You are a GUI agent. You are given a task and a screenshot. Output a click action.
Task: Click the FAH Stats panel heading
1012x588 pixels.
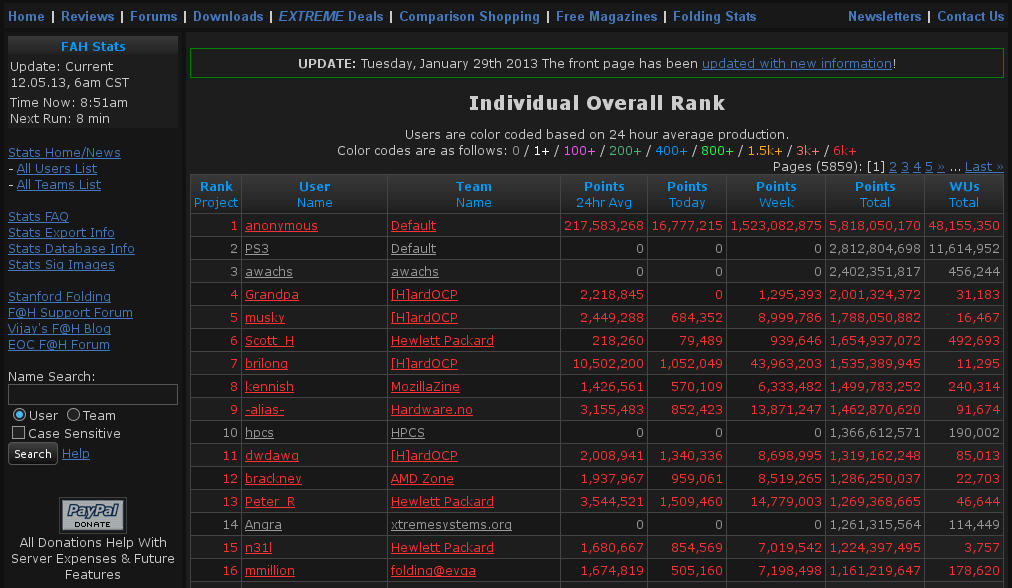pos(93,46)
